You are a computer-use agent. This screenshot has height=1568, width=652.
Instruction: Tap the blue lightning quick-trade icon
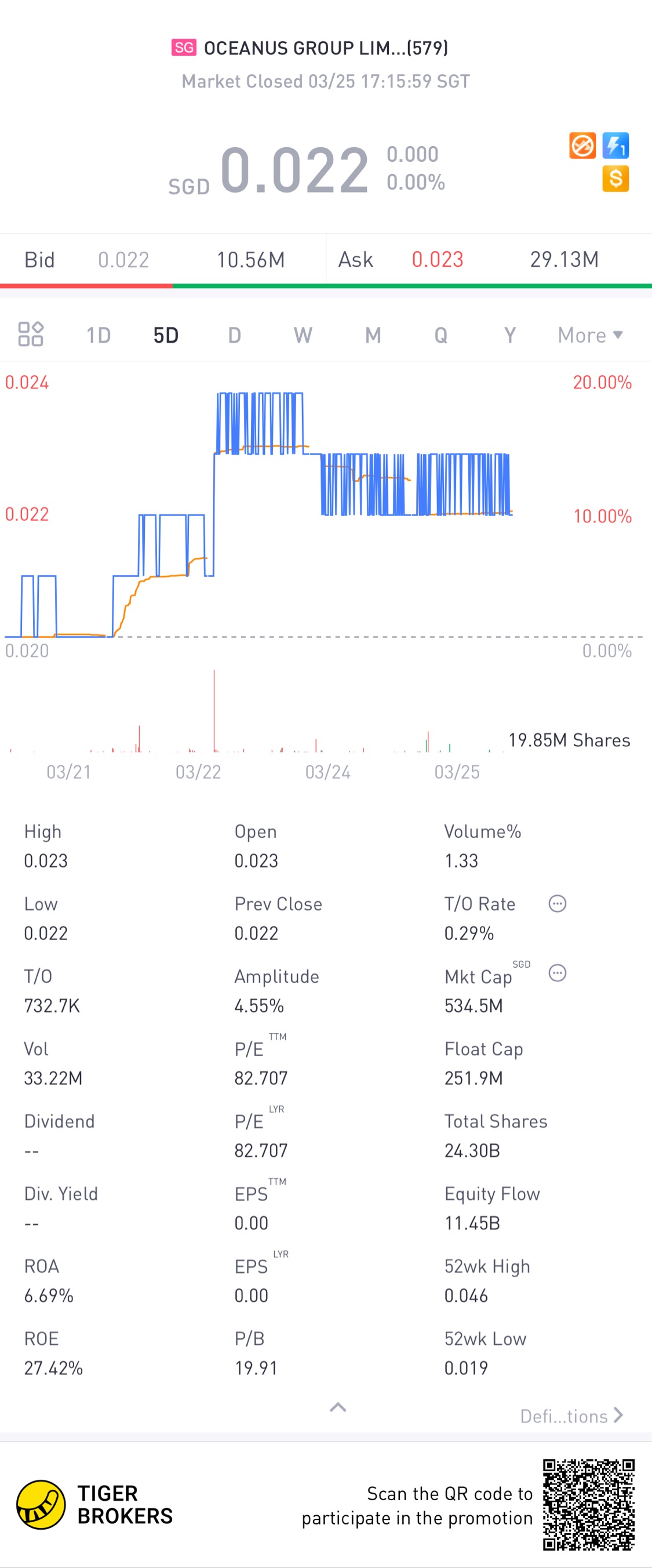coord(615,146)
